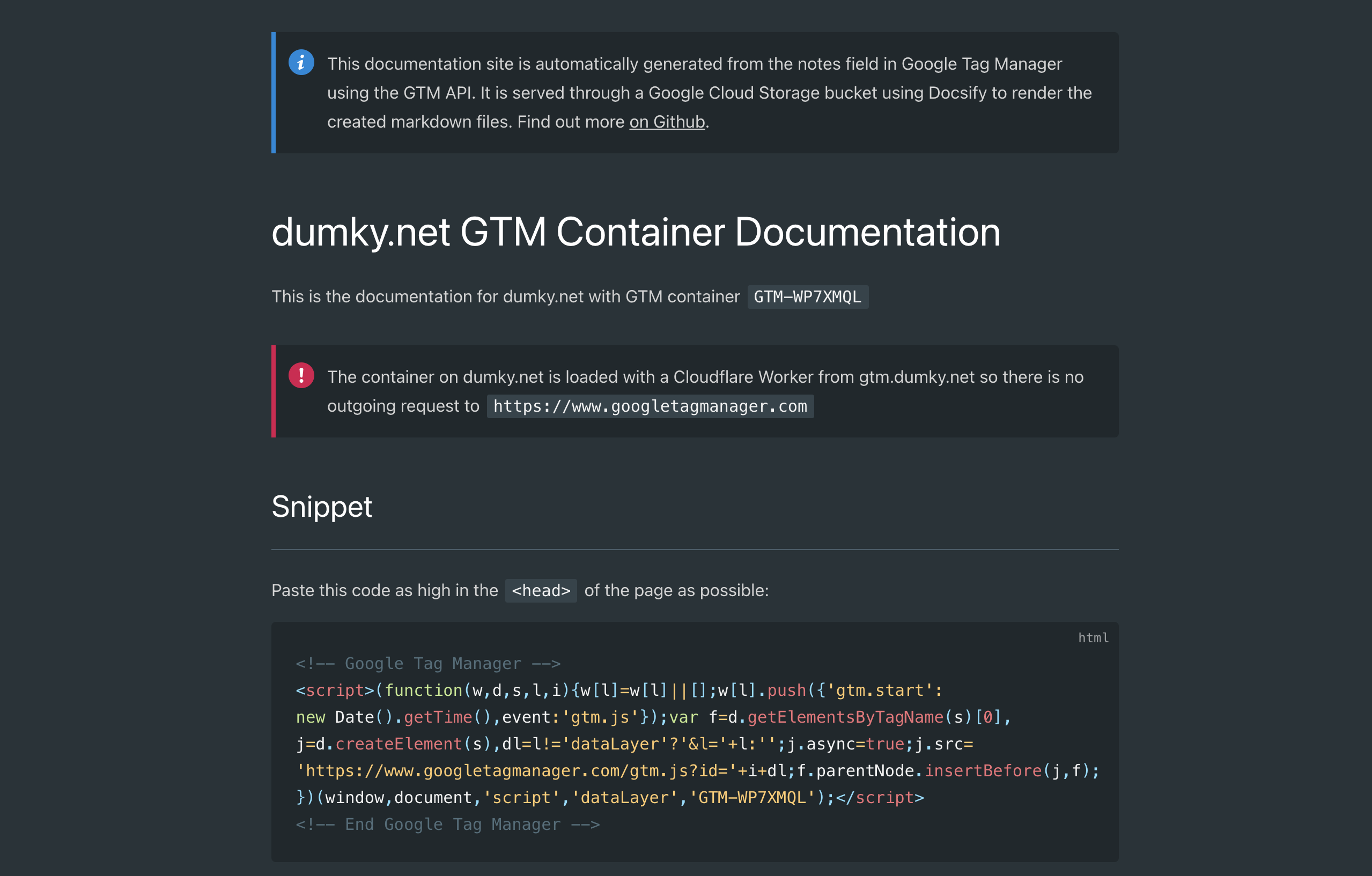Click the inline GTM-WP7XMQL container ID badge
Screen dimensions: 1372x876
tap(807, 297)
